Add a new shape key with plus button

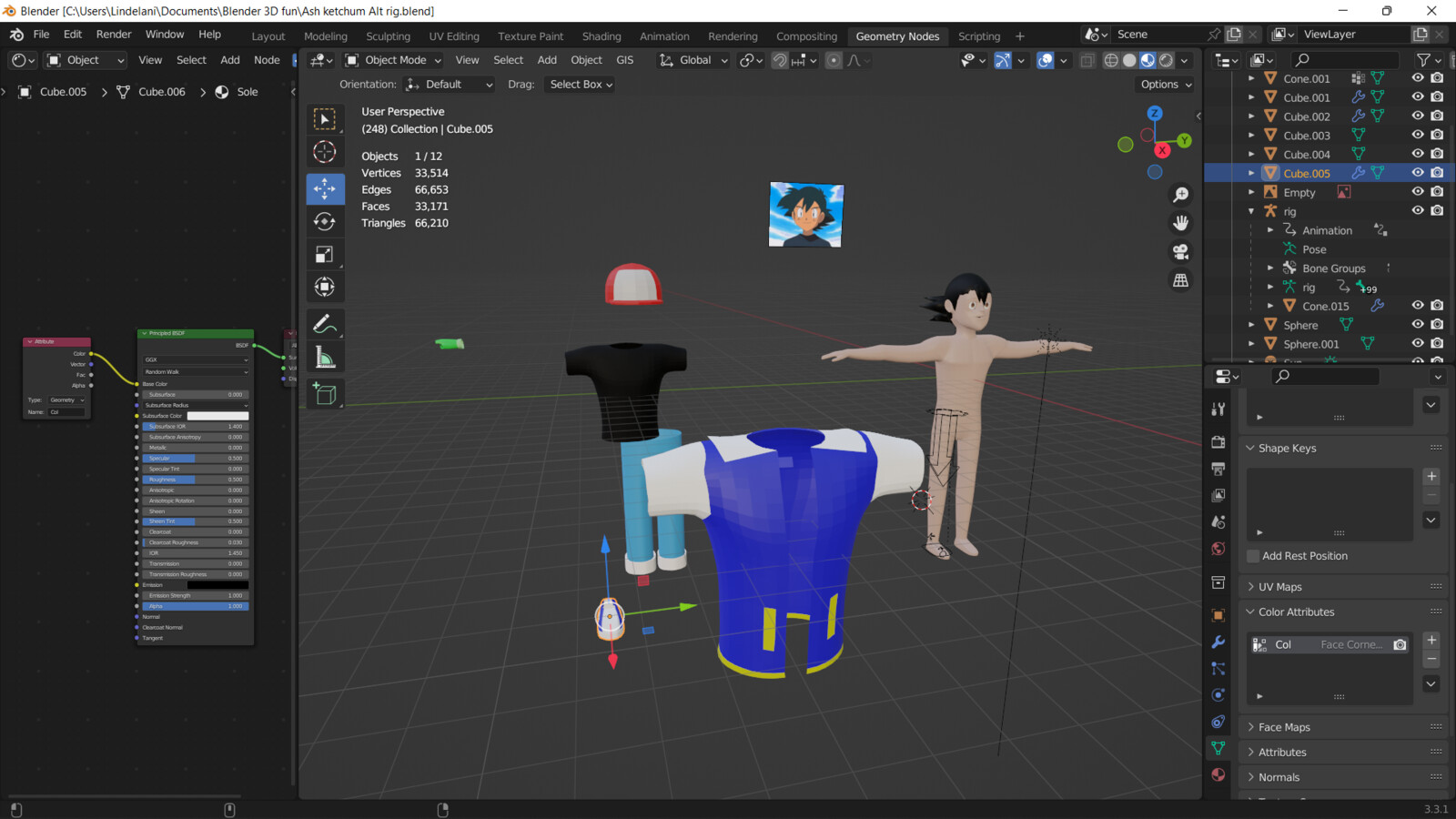point(1431,476)
